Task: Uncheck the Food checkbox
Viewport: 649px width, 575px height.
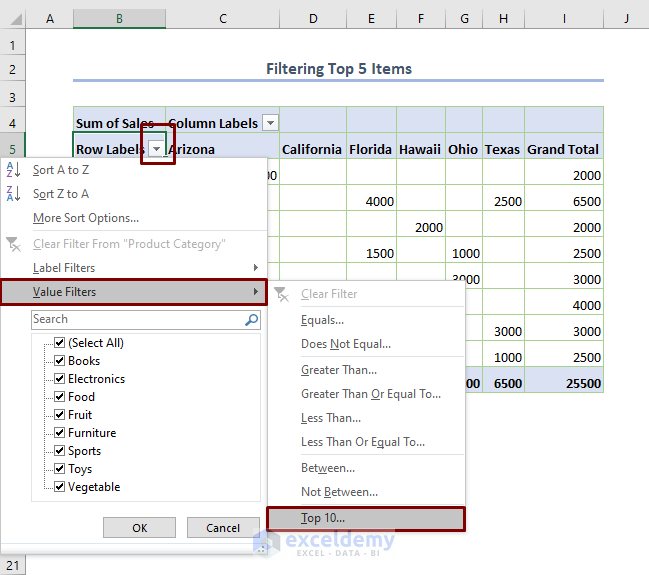Action: (x=60, y=397)
